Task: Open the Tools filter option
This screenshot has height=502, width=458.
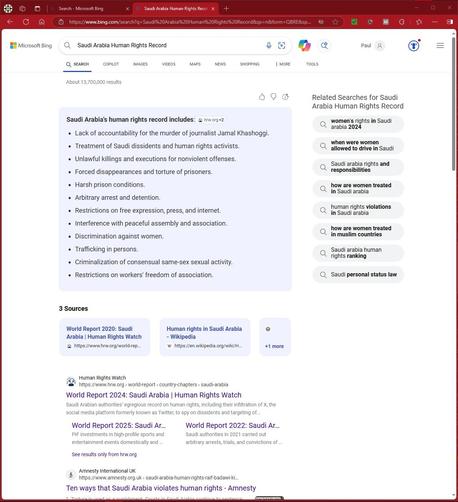Action: tap(312, 64)
